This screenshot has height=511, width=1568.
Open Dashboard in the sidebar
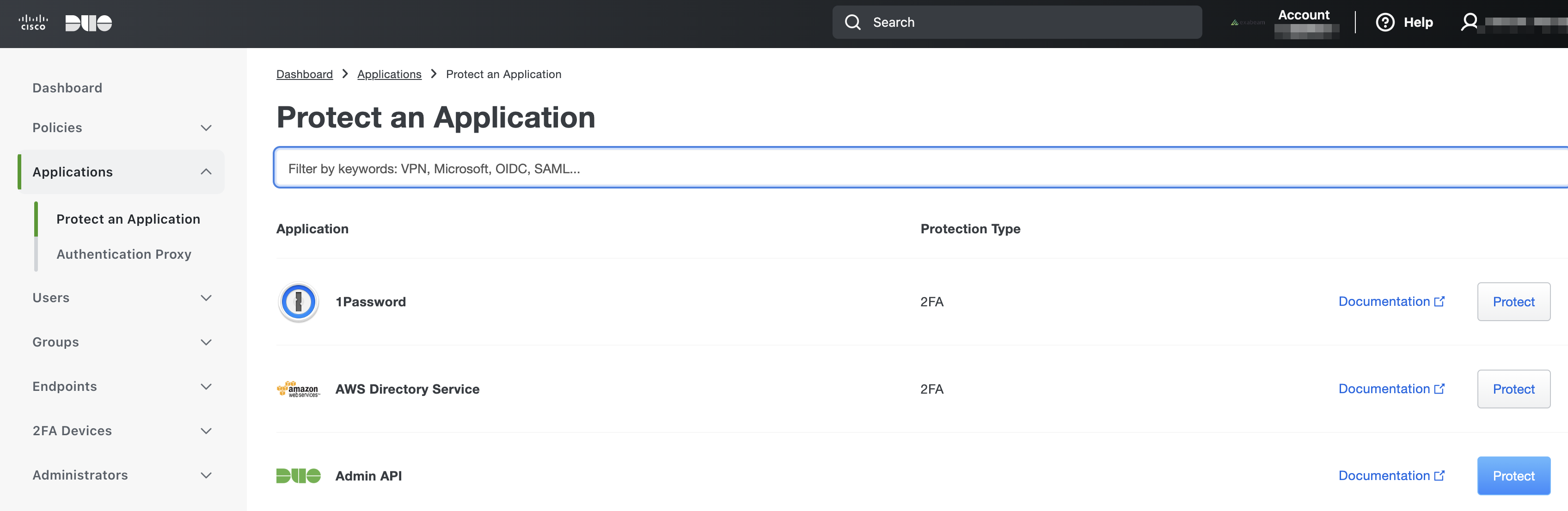coord(67,88)
